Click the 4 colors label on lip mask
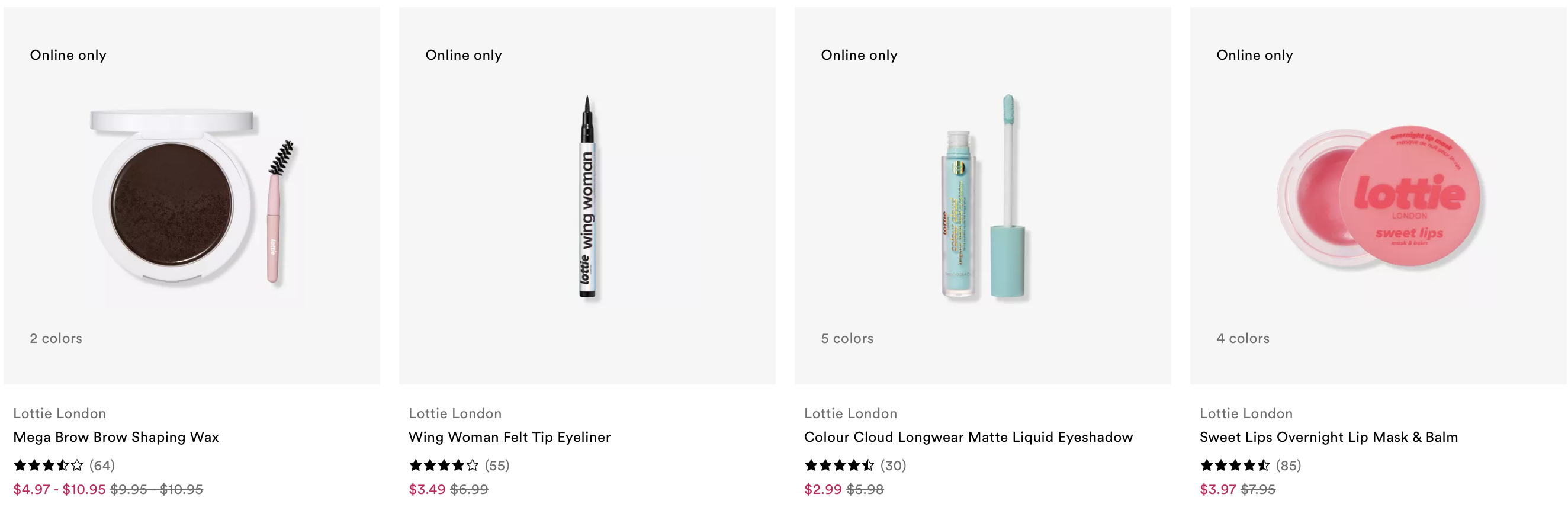The height and width of the screenshot is (520, 1568). point(1243,339)
